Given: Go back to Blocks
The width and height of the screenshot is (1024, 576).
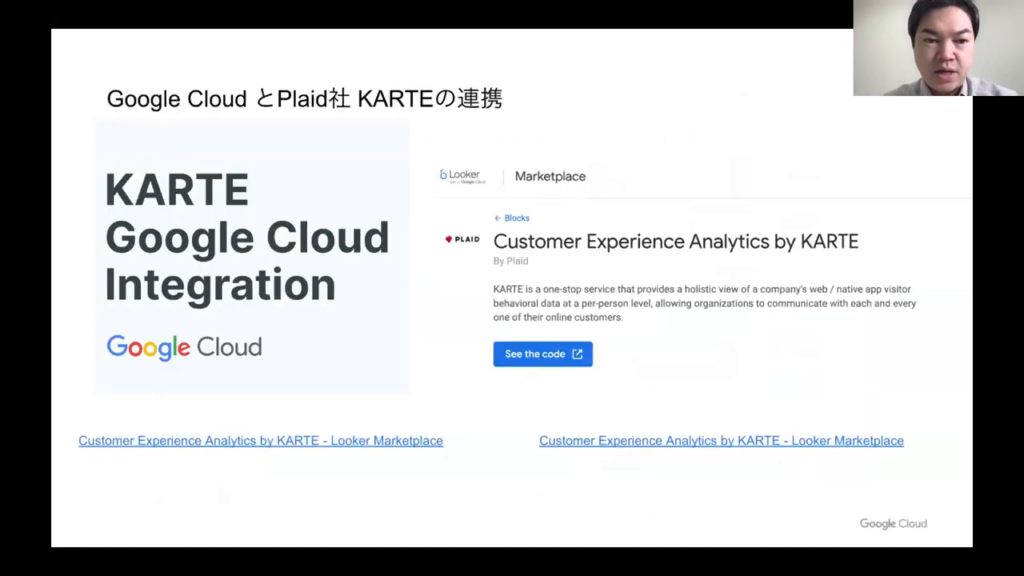Looking at the screenshot, I should pos(516,218).
